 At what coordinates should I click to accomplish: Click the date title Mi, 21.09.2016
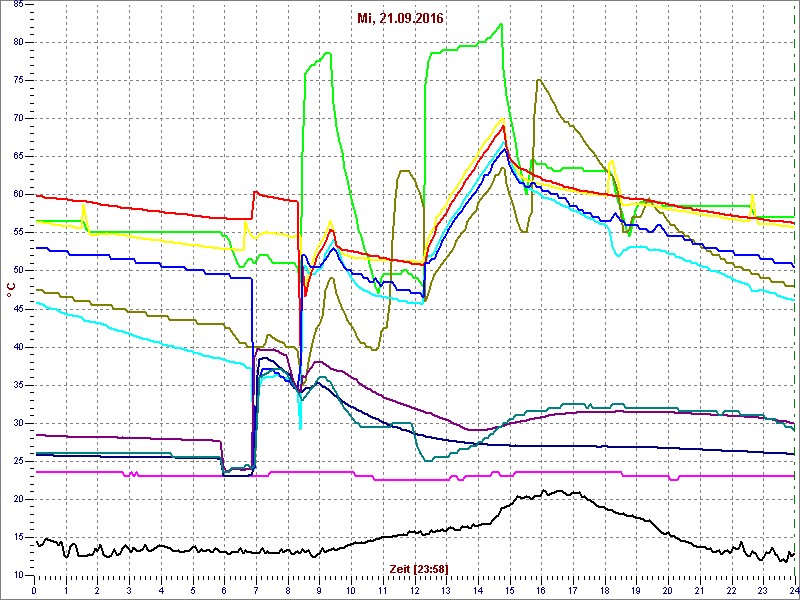[x=400, y=19]
